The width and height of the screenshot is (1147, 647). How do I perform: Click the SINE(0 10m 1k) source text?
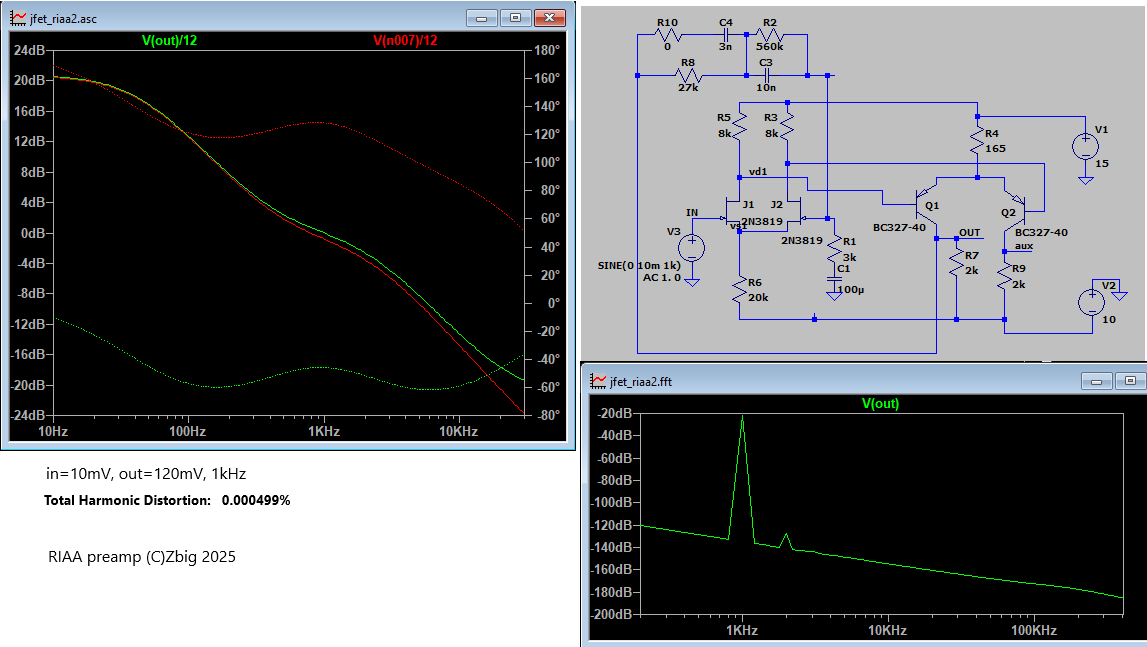click(639, 266)
